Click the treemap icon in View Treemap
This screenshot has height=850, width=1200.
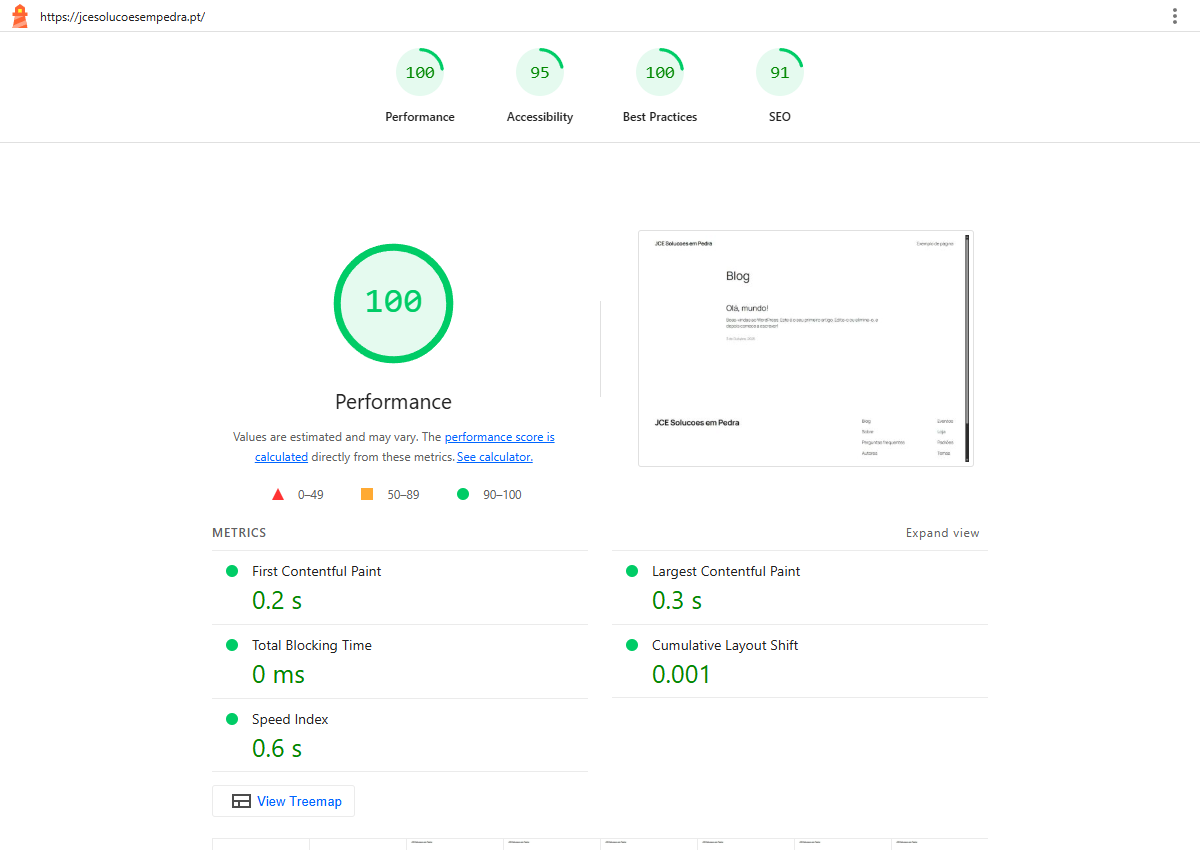coord(241,801)
